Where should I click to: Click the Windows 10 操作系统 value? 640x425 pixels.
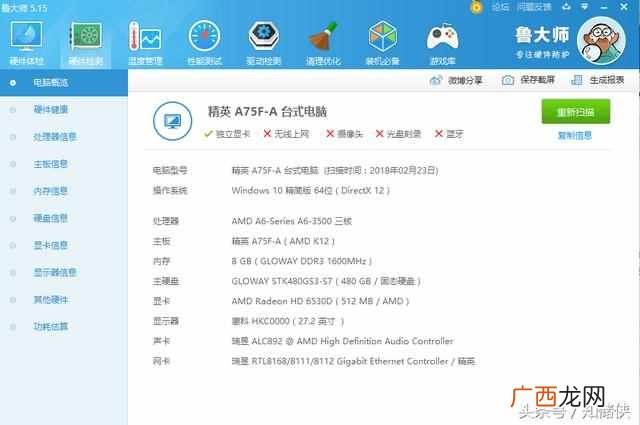[x=311, y=190]
